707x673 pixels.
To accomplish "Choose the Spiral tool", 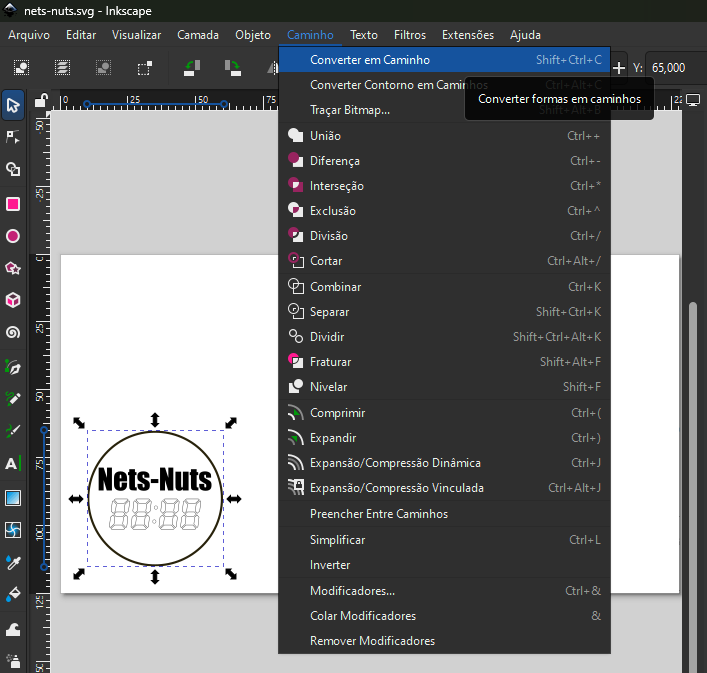I will coord(13,333).
